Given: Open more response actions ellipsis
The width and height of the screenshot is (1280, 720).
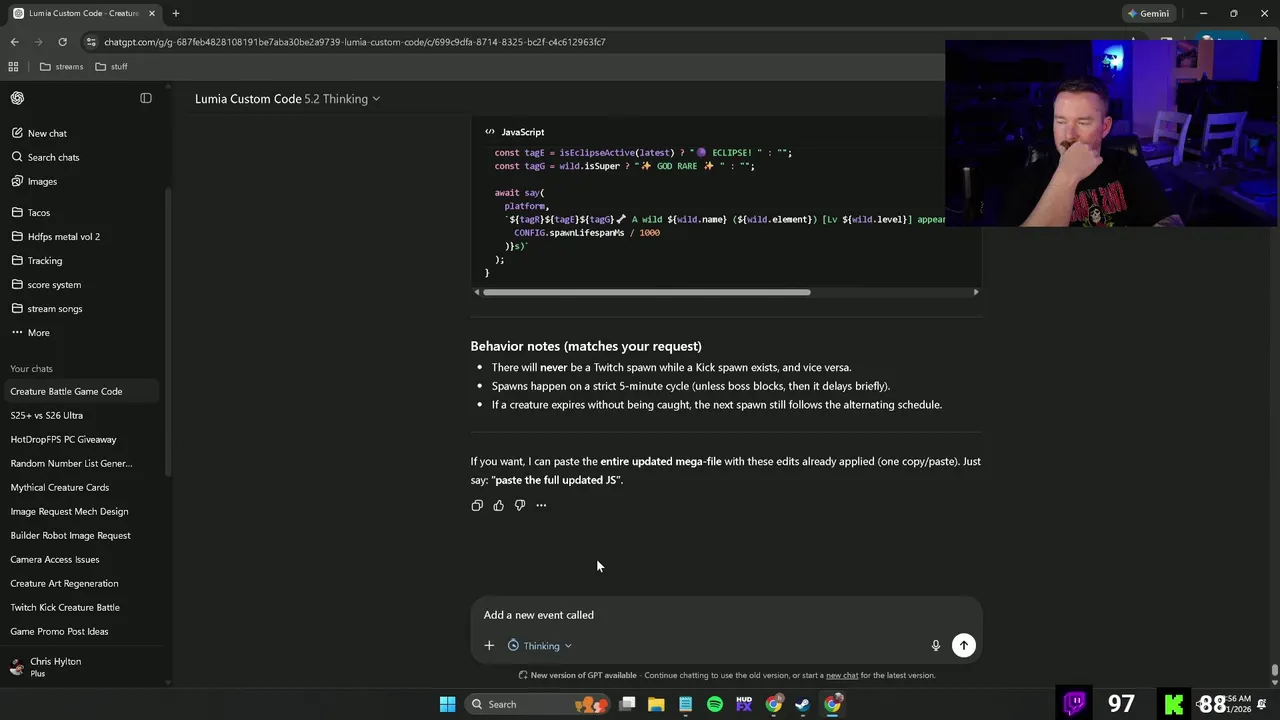Looking at the screenshot, I should (x=541, y=506).
